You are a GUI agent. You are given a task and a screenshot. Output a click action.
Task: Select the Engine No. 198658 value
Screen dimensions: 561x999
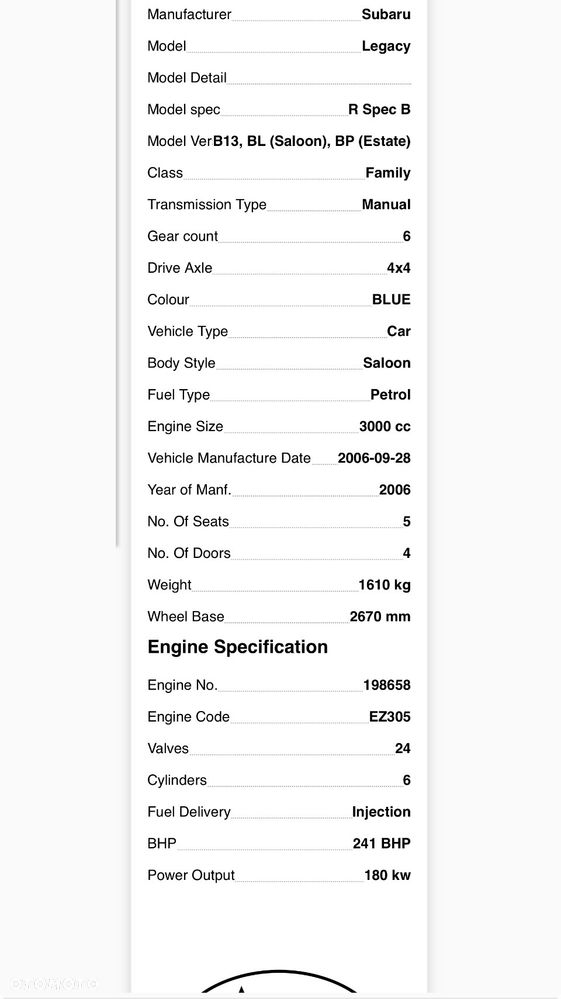(387, 686)
